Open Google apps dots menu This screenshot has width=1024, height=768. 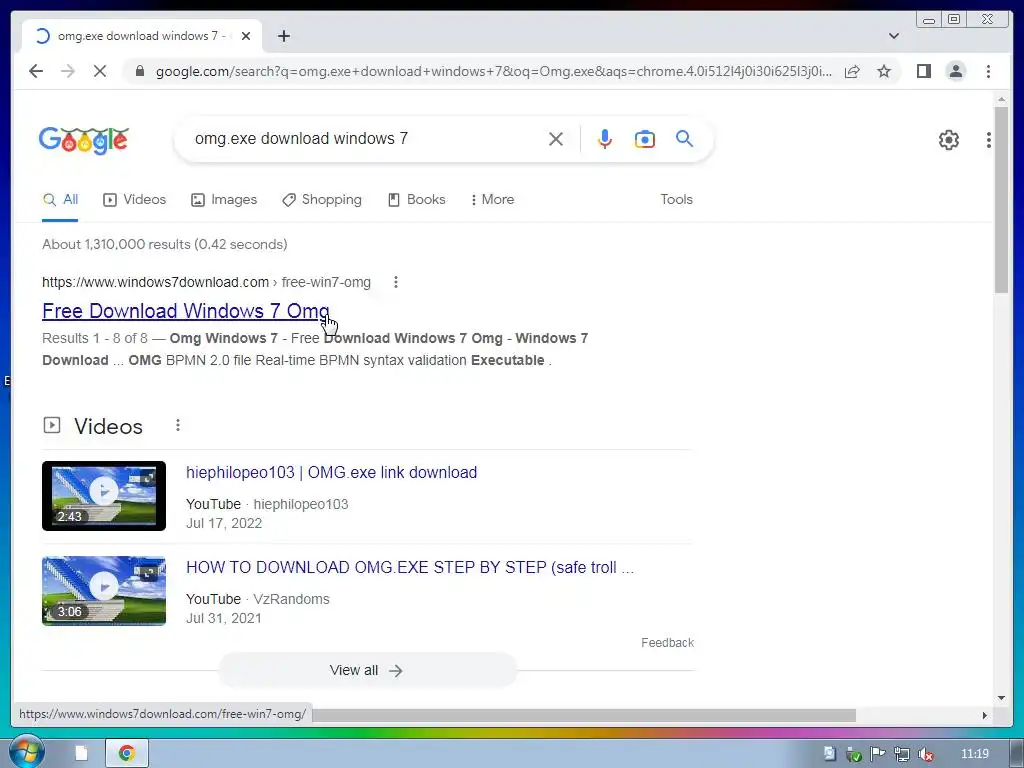click(x=989, y=139)
